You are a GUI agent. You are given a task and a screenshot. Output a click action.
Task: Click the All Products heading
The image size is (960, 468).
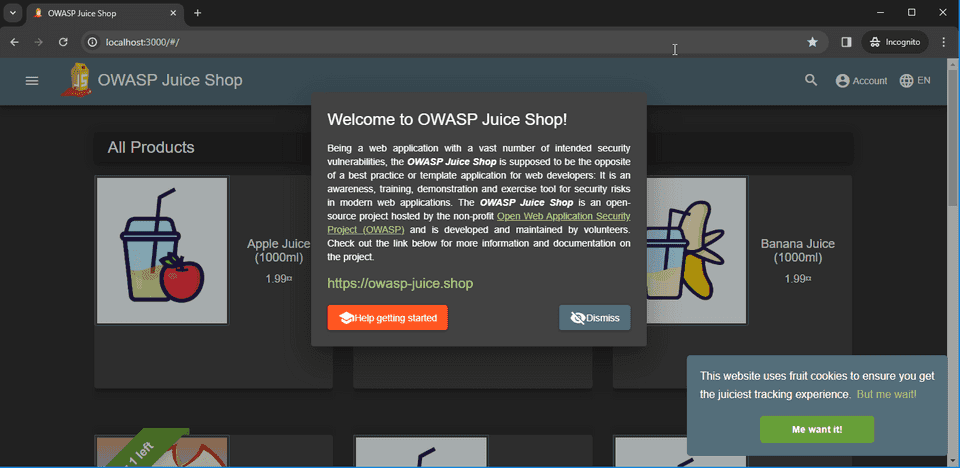[151, 147]
